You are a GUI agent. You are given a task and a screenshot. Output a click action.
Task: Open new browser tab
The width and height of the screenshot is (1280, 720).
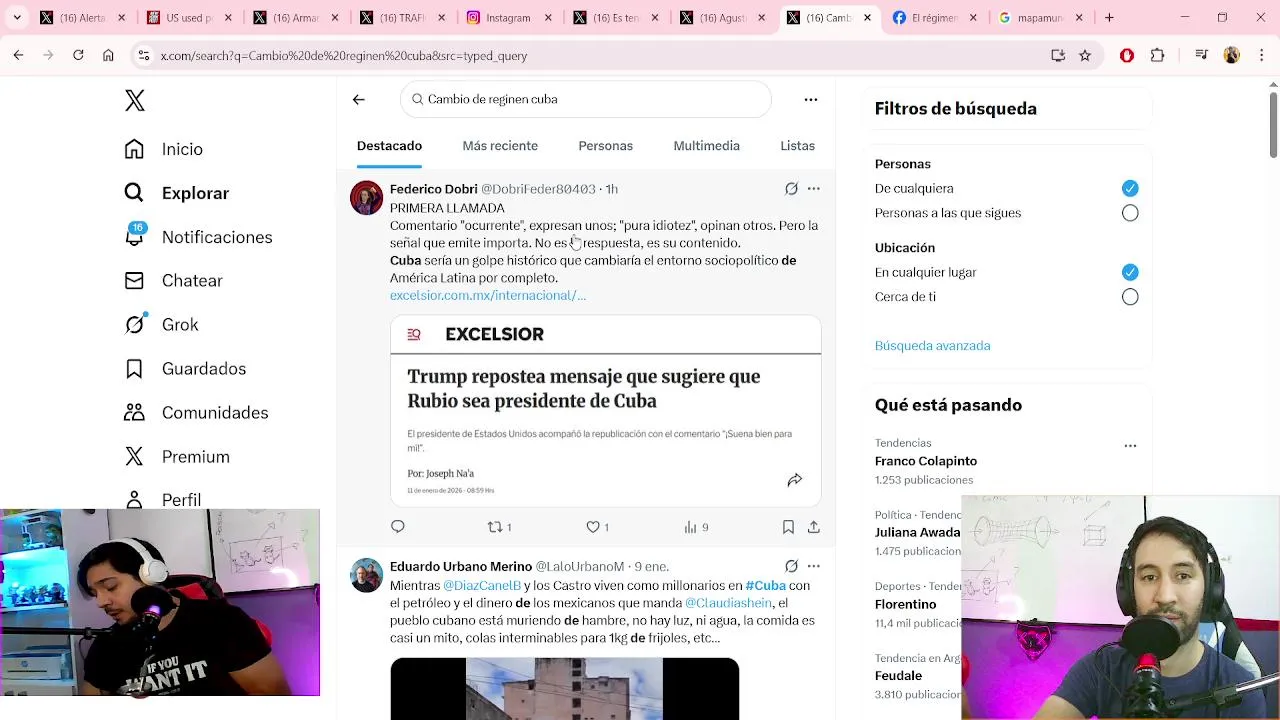pos(1109,18)
